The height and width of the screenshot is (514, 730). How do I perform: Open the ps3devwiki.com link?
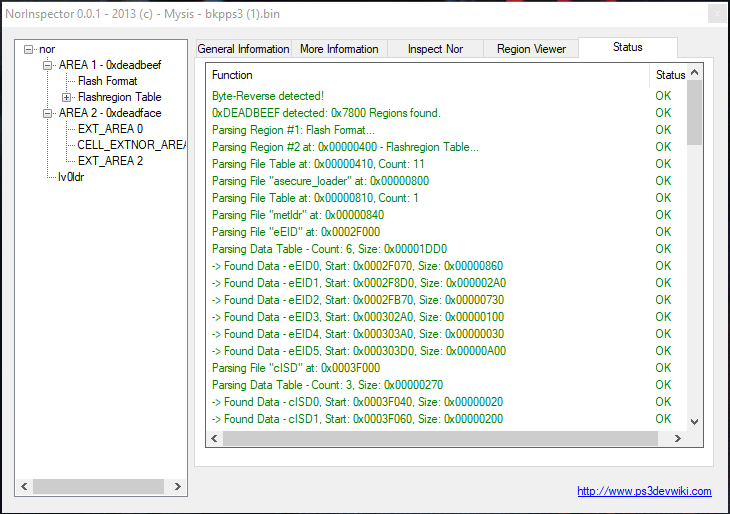click(x=644, y=491)
